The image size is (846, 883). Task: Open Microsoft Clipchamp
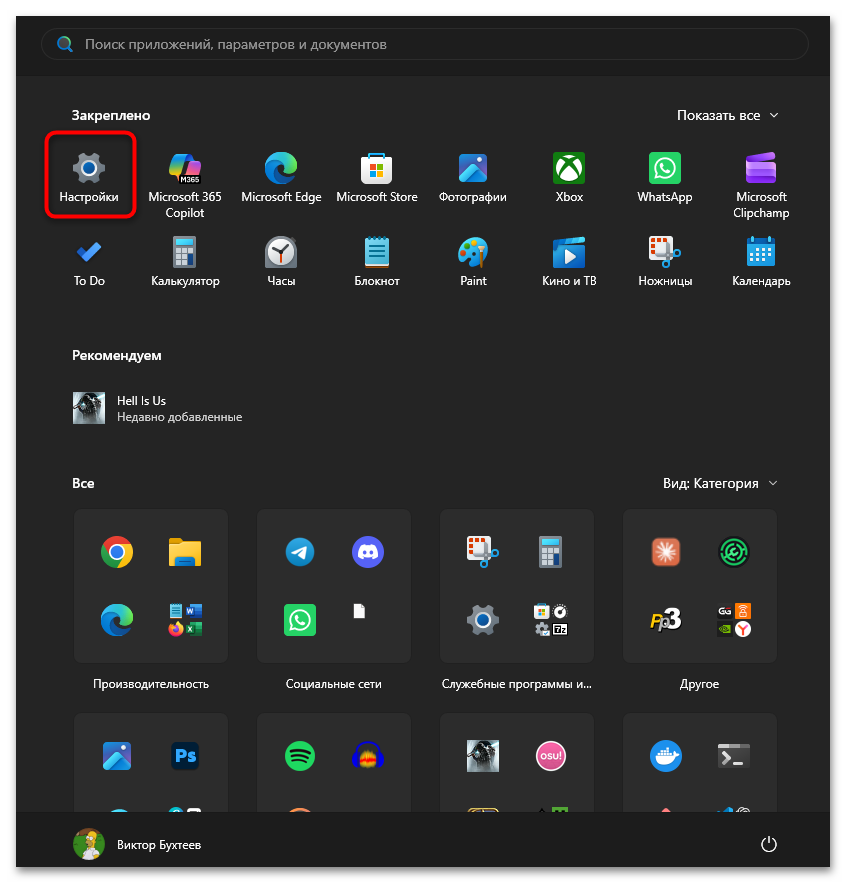[x=761, y=185]
